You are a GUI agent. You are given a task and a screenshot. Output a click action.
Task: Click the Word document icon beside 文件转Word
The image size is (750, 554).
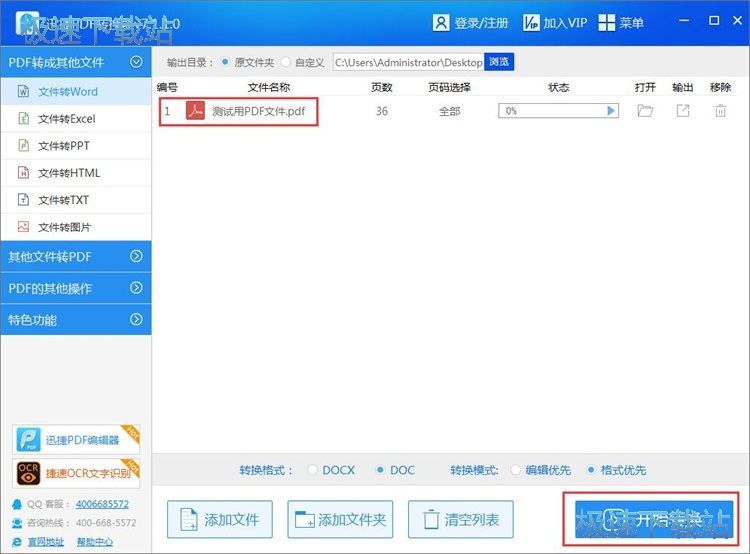[23, 91]
